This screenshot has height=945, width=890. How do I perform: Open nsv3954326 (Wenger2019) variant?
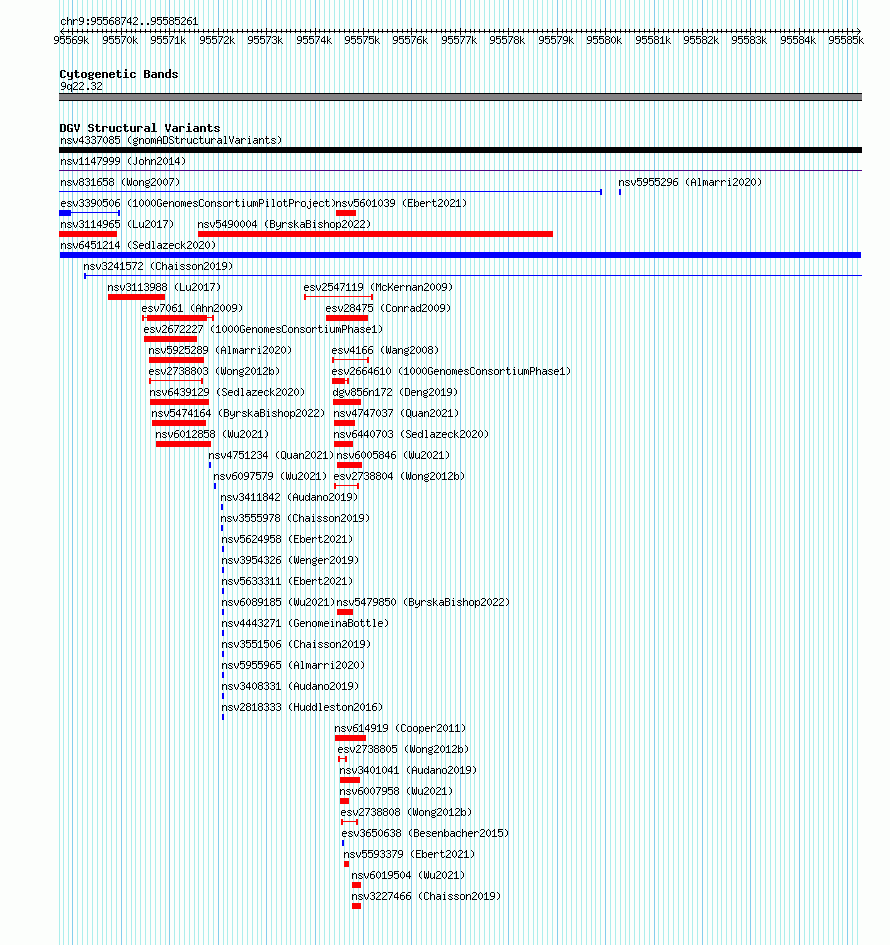(x=290, y=561)
